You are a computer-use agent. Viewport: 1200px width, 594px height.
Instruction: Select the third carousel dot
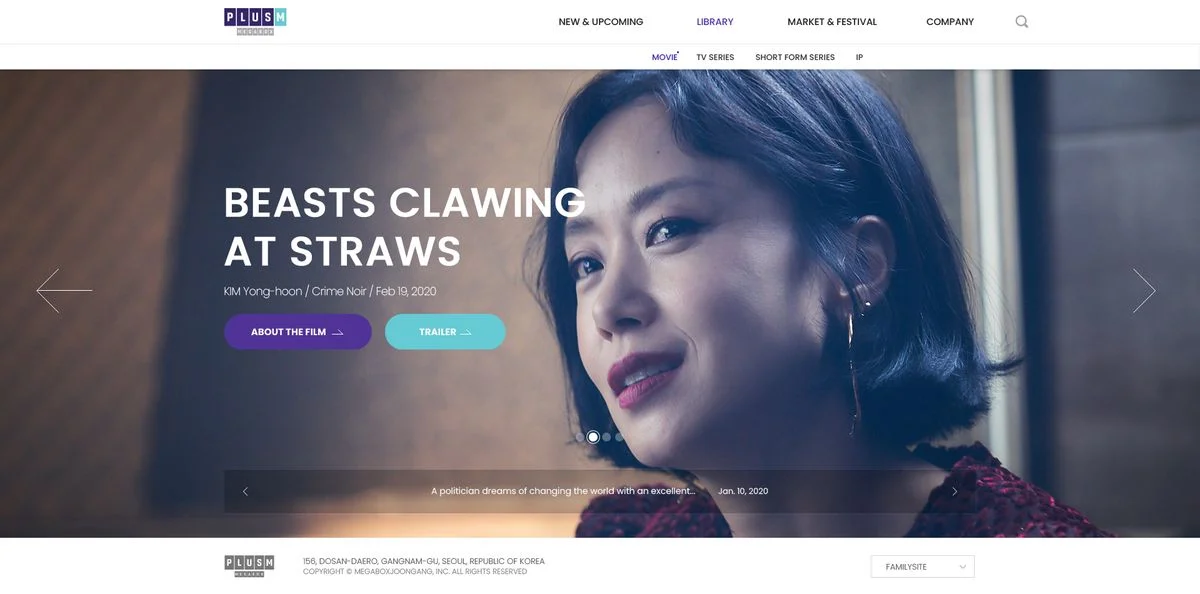pyautogui.click(x=606, y=437)
